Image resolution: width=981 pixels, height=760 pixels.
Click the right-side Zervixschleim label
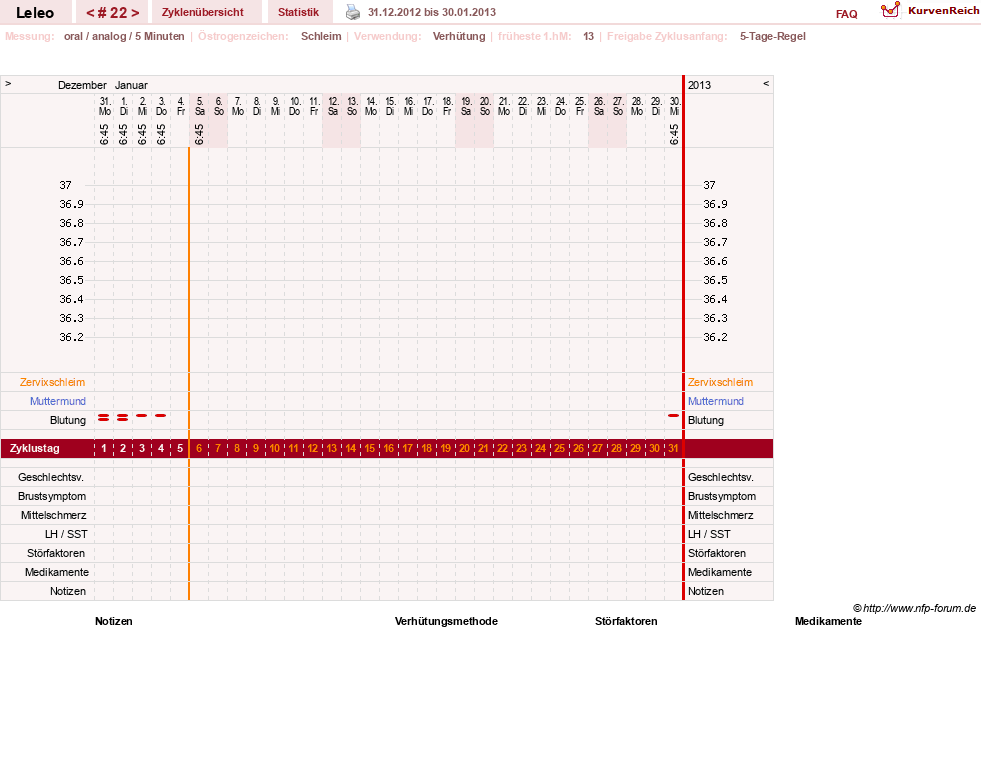click(x=720, y=382)
